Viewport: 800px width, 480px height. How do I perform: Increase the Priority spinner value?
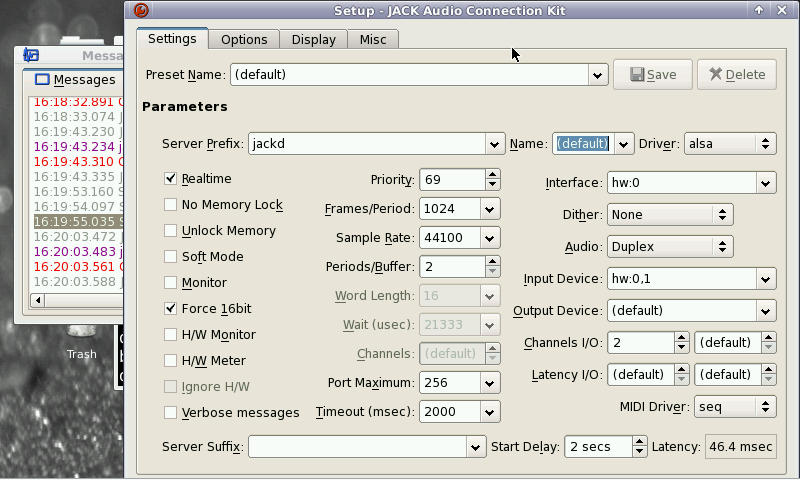point(492,175)
